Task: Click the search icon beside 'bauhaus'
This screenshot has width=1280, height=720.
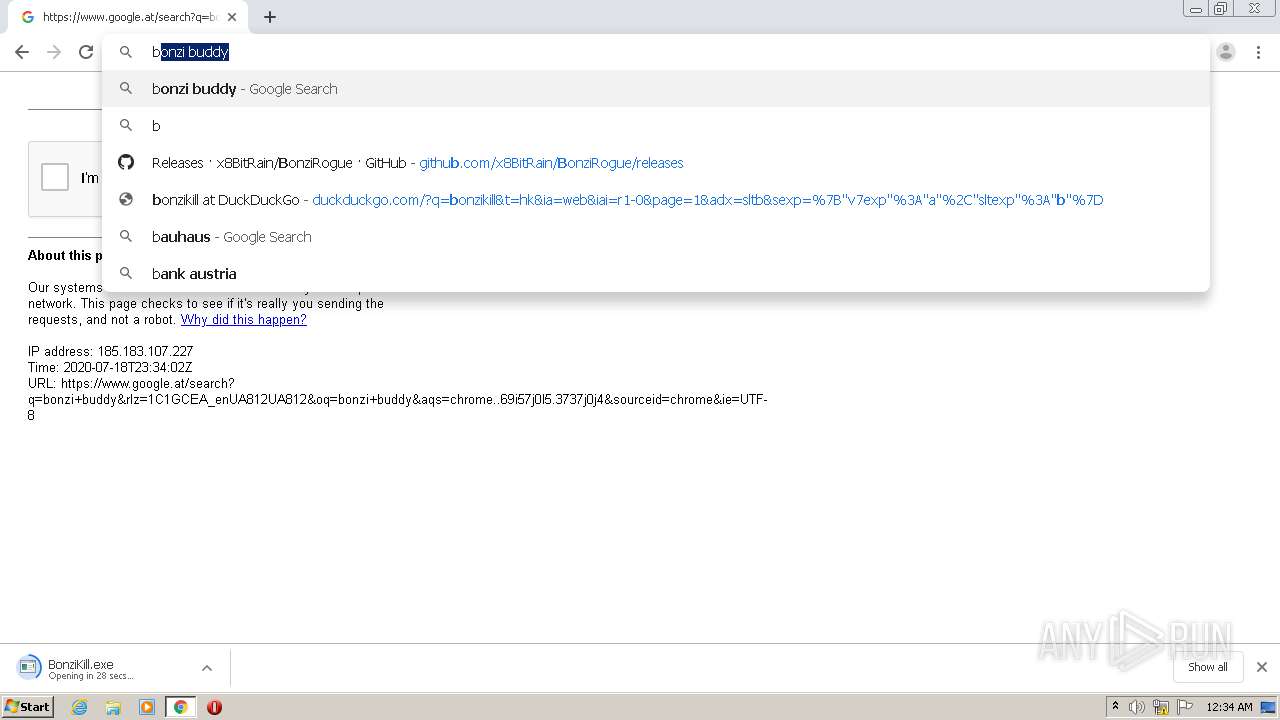Action: click(126, 236)
